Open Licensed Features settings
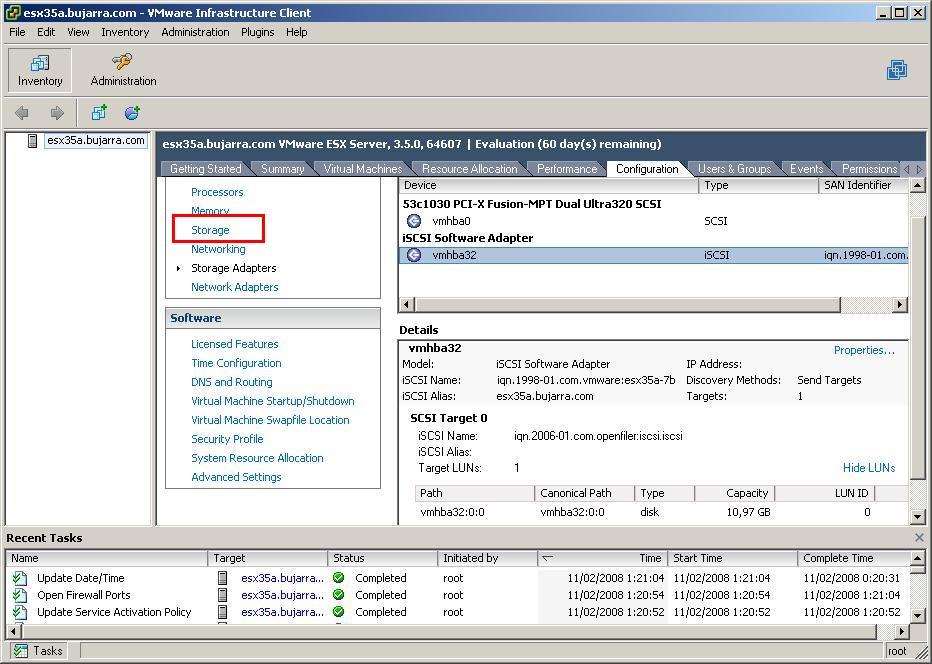 point(234,344)
